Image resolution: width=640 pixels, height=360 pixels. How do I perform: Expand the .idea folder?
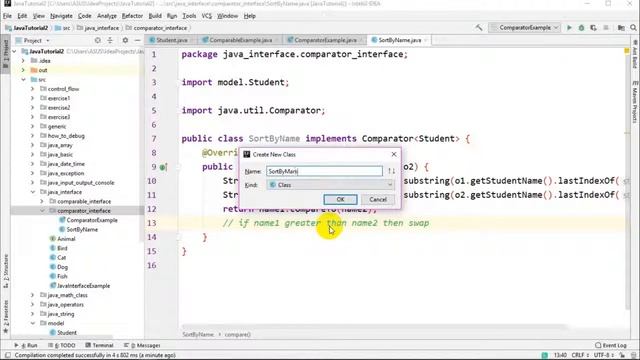click(x=23, y=61)
